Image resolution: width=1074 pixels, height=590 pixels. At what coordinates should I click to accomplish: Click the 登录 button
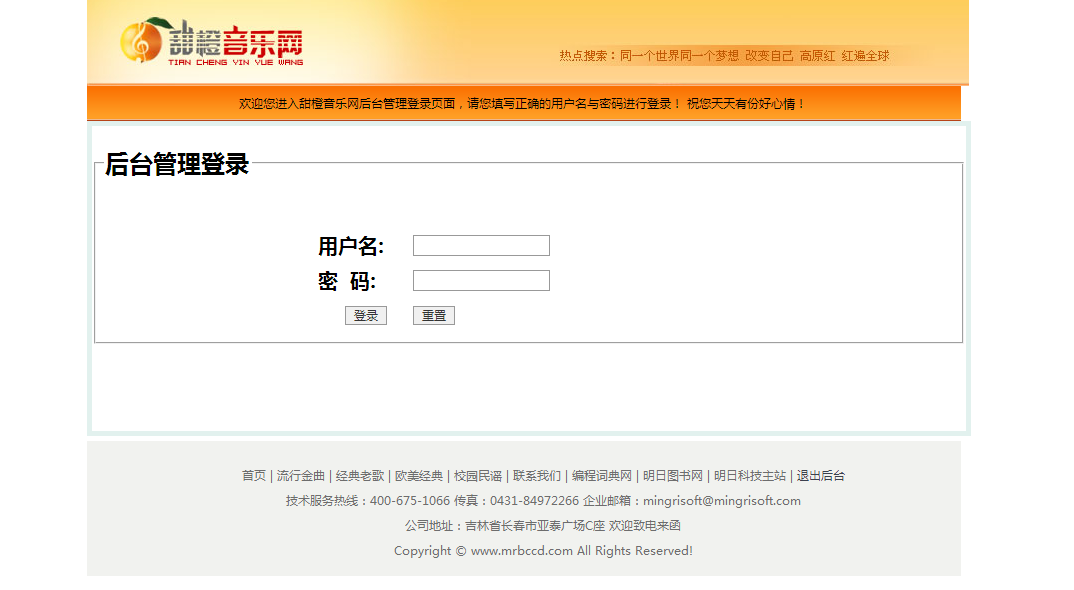point(366,315)
